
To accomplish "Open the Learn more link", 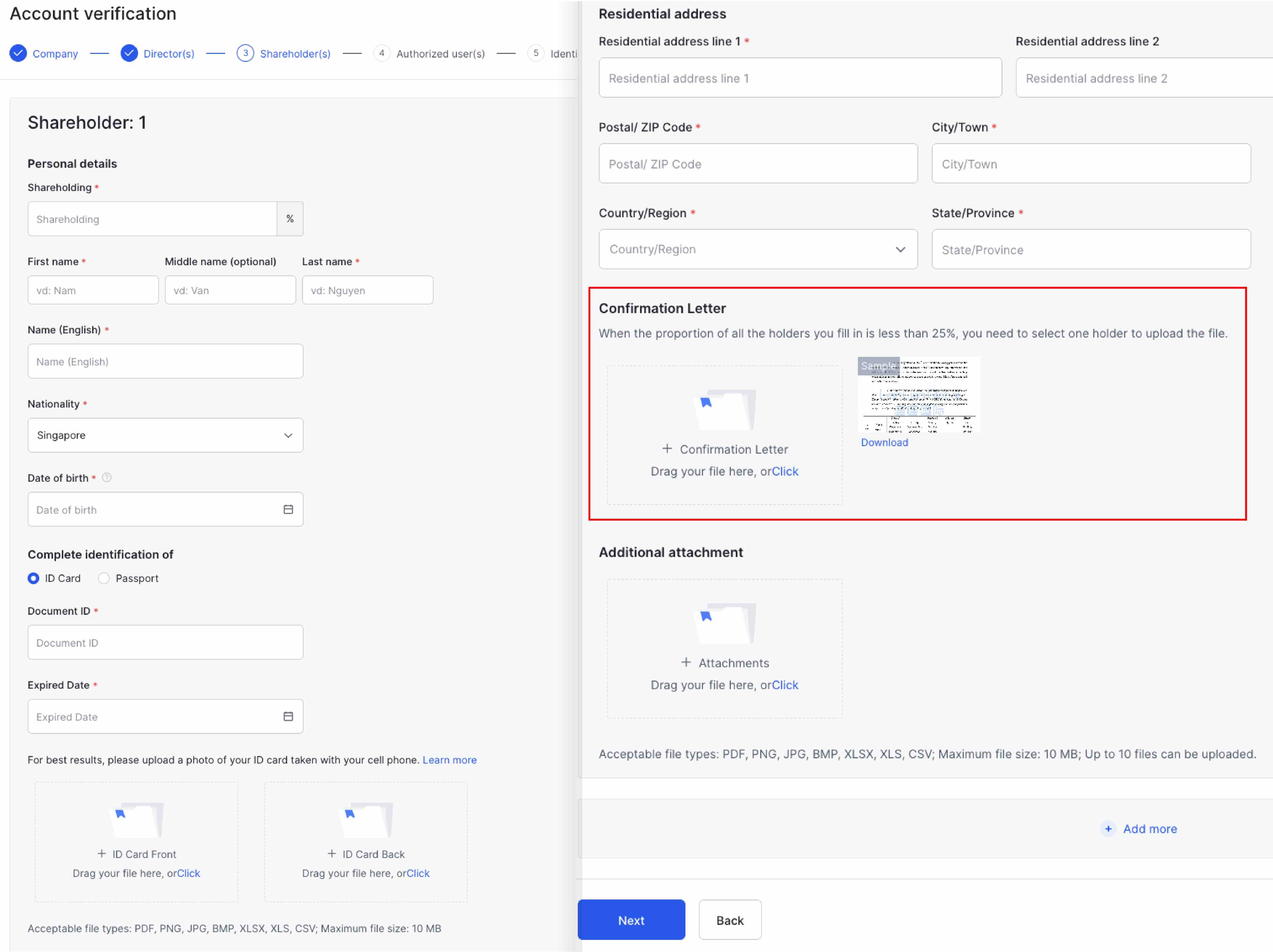I will point(449,760).
